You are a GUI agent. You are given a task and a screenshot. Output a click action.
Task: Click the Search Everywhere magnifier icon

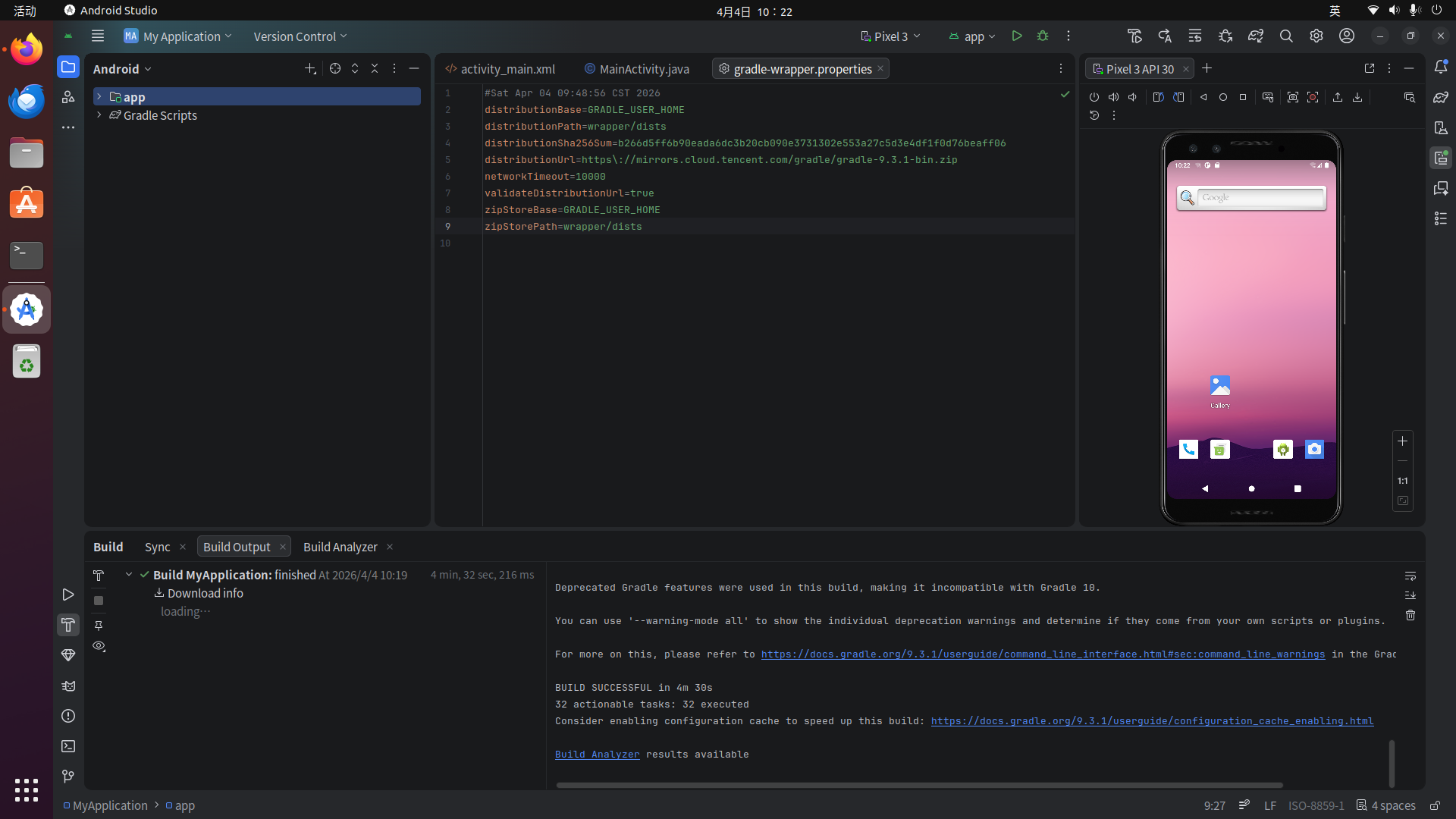(1286, 36)
